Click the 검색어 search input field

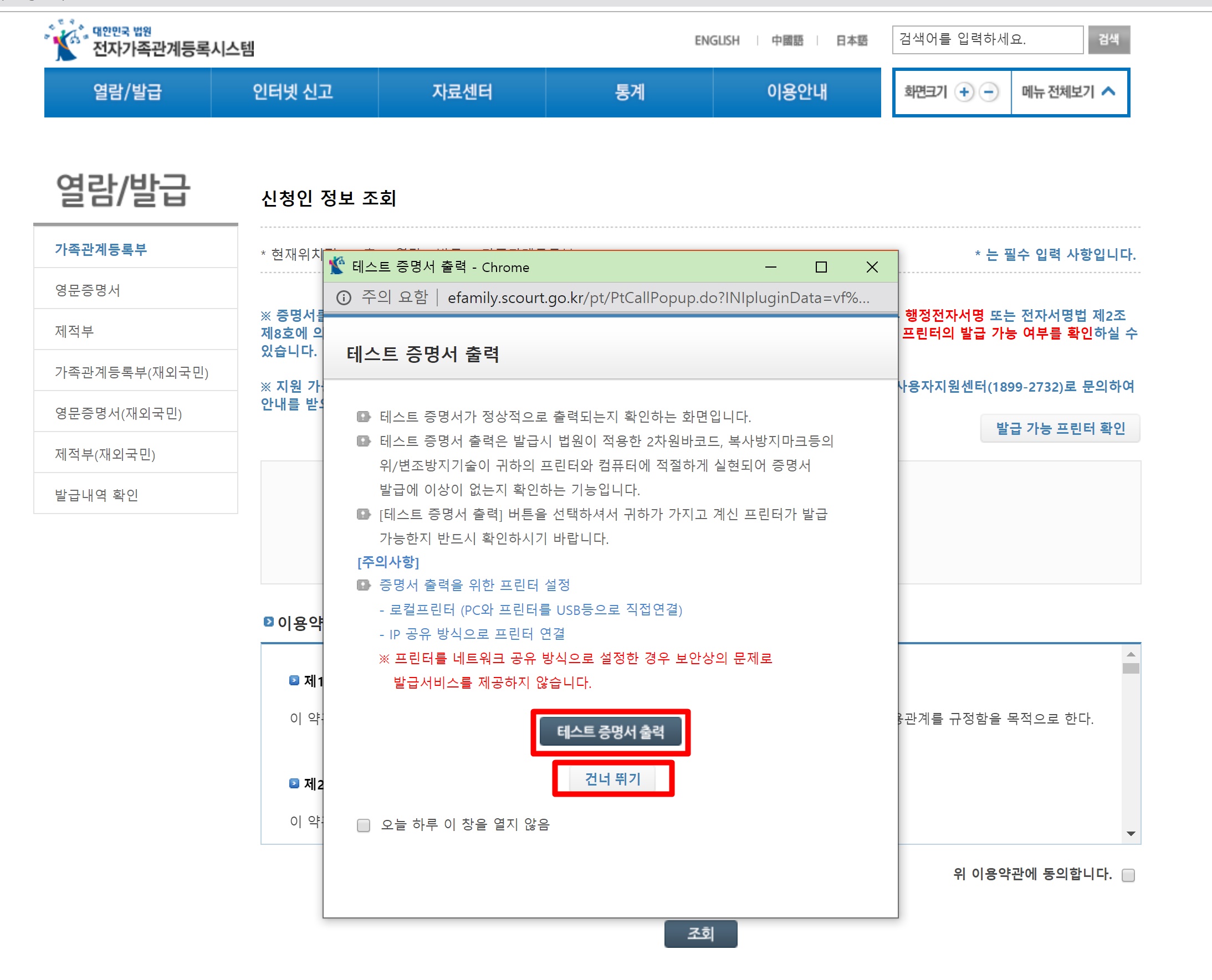coord(986,39)
